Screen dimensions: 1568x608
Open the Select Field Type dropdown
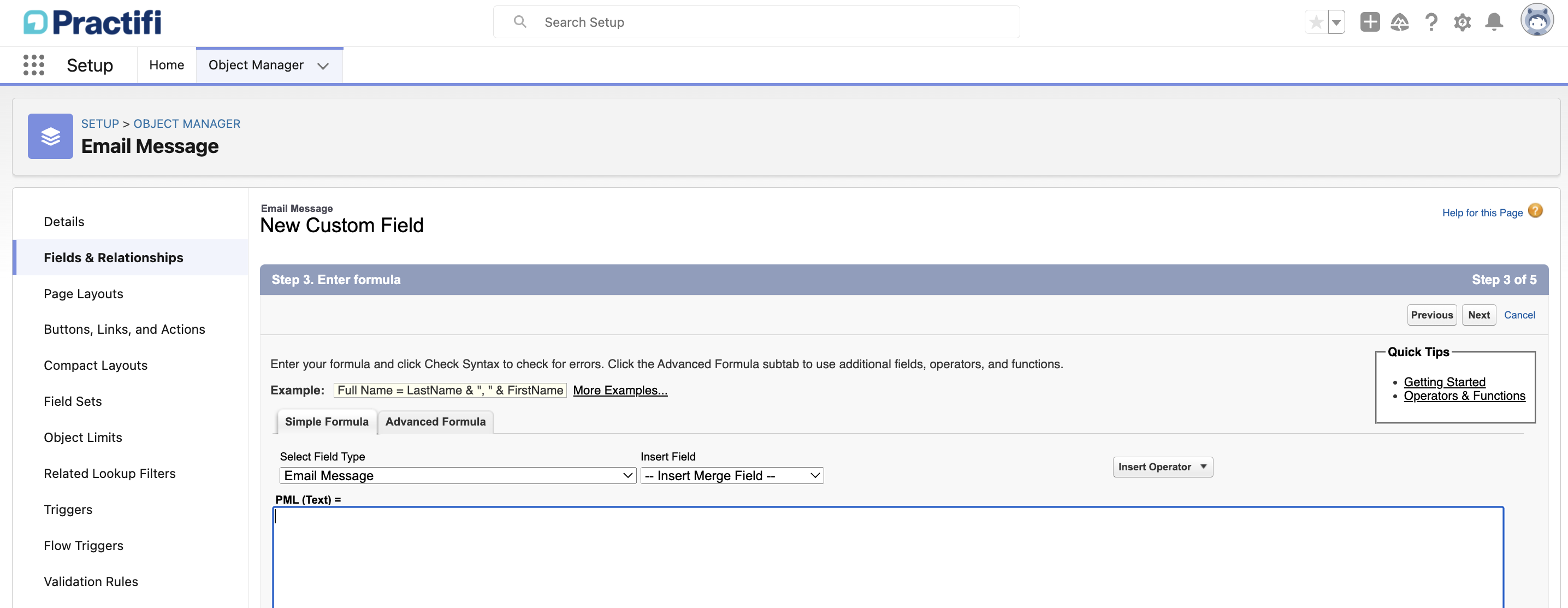click(x=458, y=475)
